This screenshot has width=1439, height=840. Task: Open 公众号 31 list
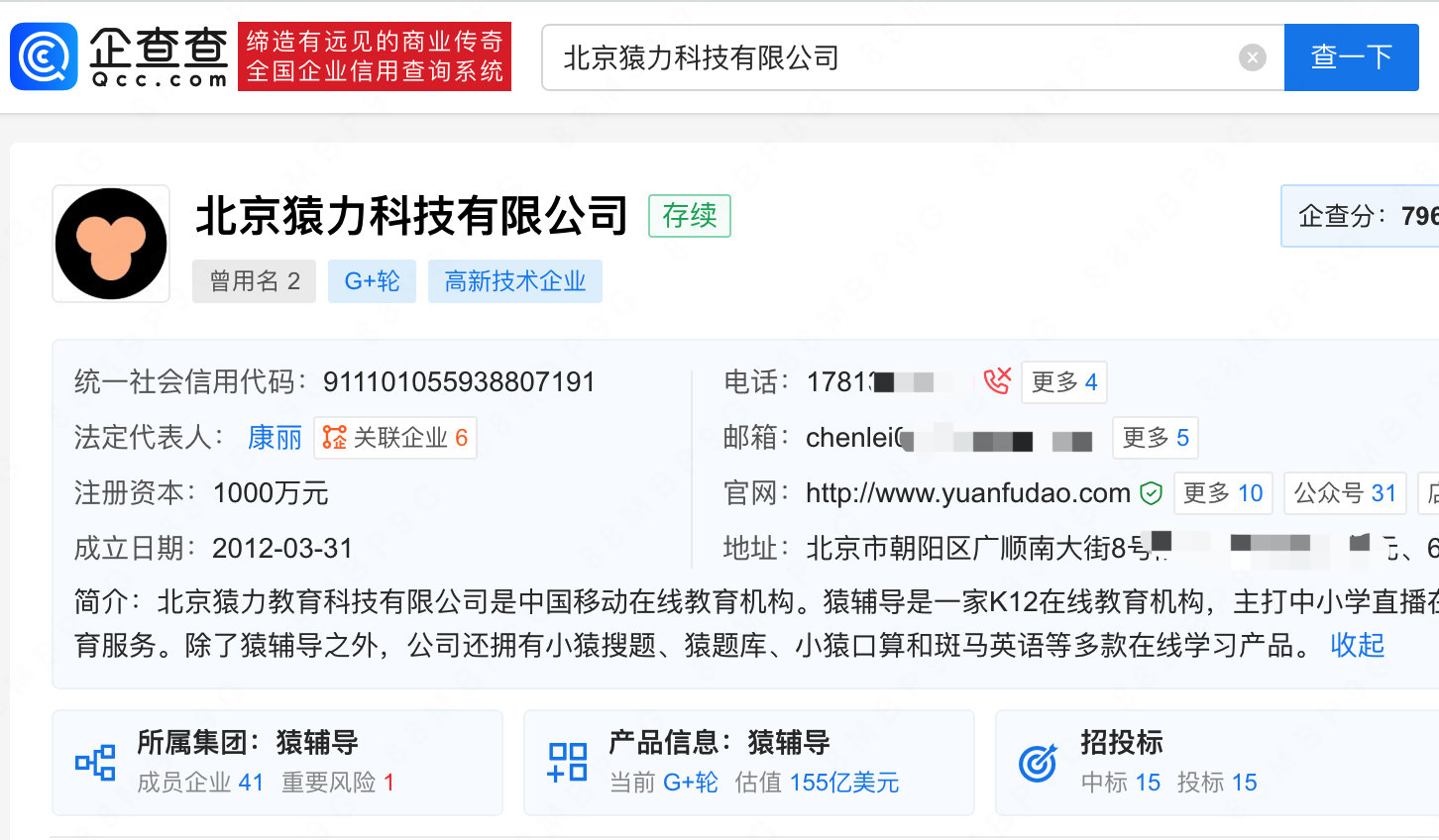[x=1345, y=493]
